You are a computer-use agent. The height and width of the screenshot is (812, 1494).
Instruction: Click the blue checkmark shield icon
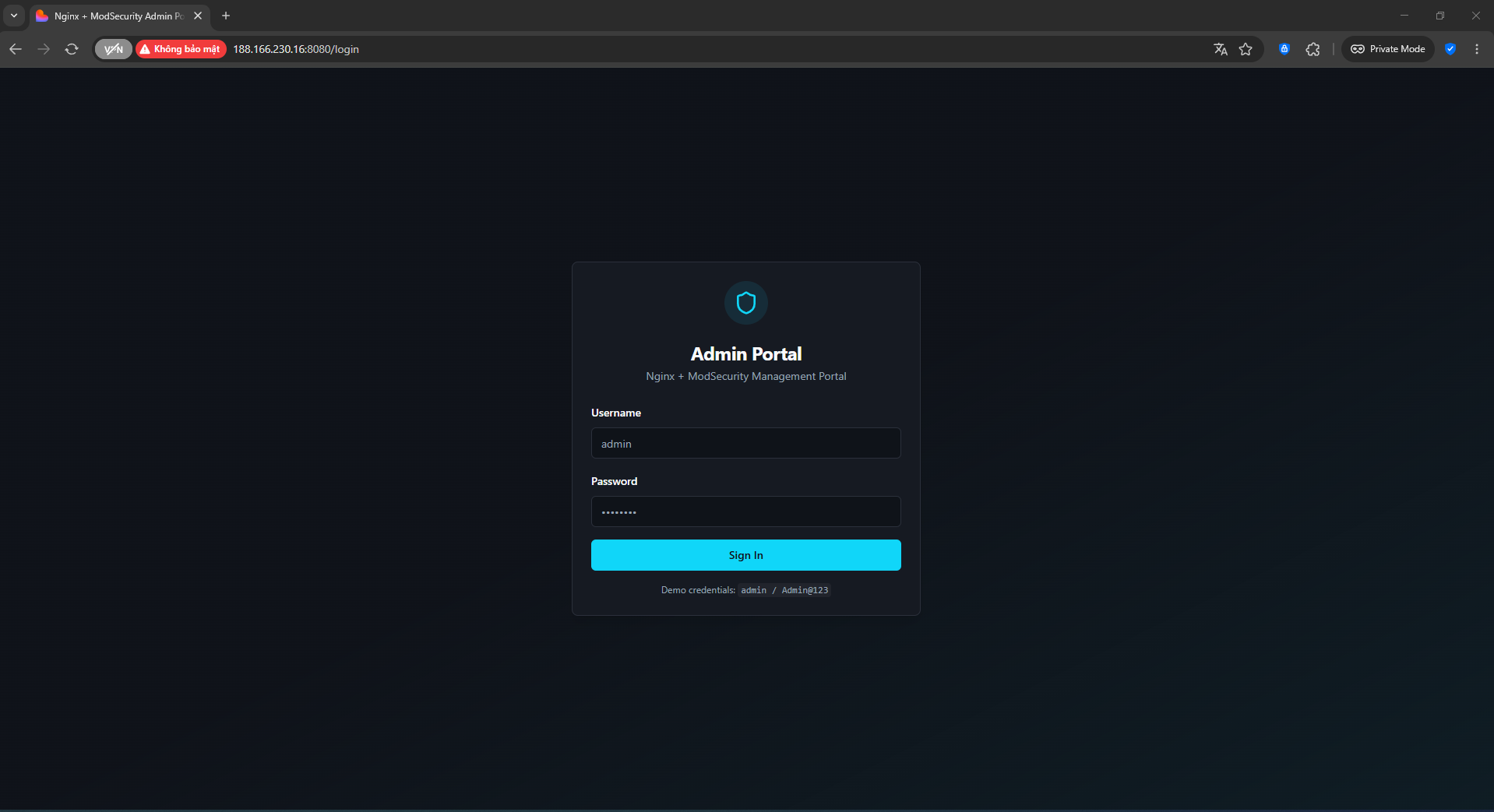1450,49
